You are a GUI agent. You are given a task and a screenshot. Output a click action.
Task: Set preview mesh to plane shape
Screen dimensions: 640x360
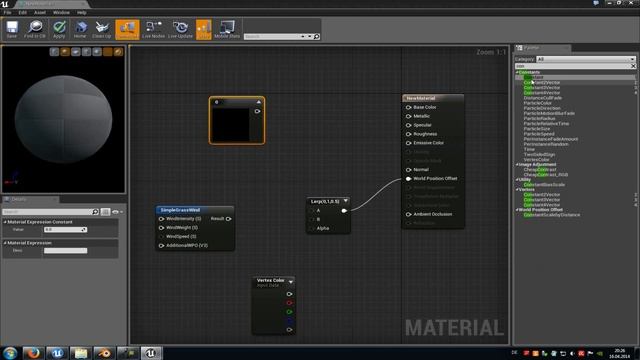pyautogui.click(x=76, y=51)
